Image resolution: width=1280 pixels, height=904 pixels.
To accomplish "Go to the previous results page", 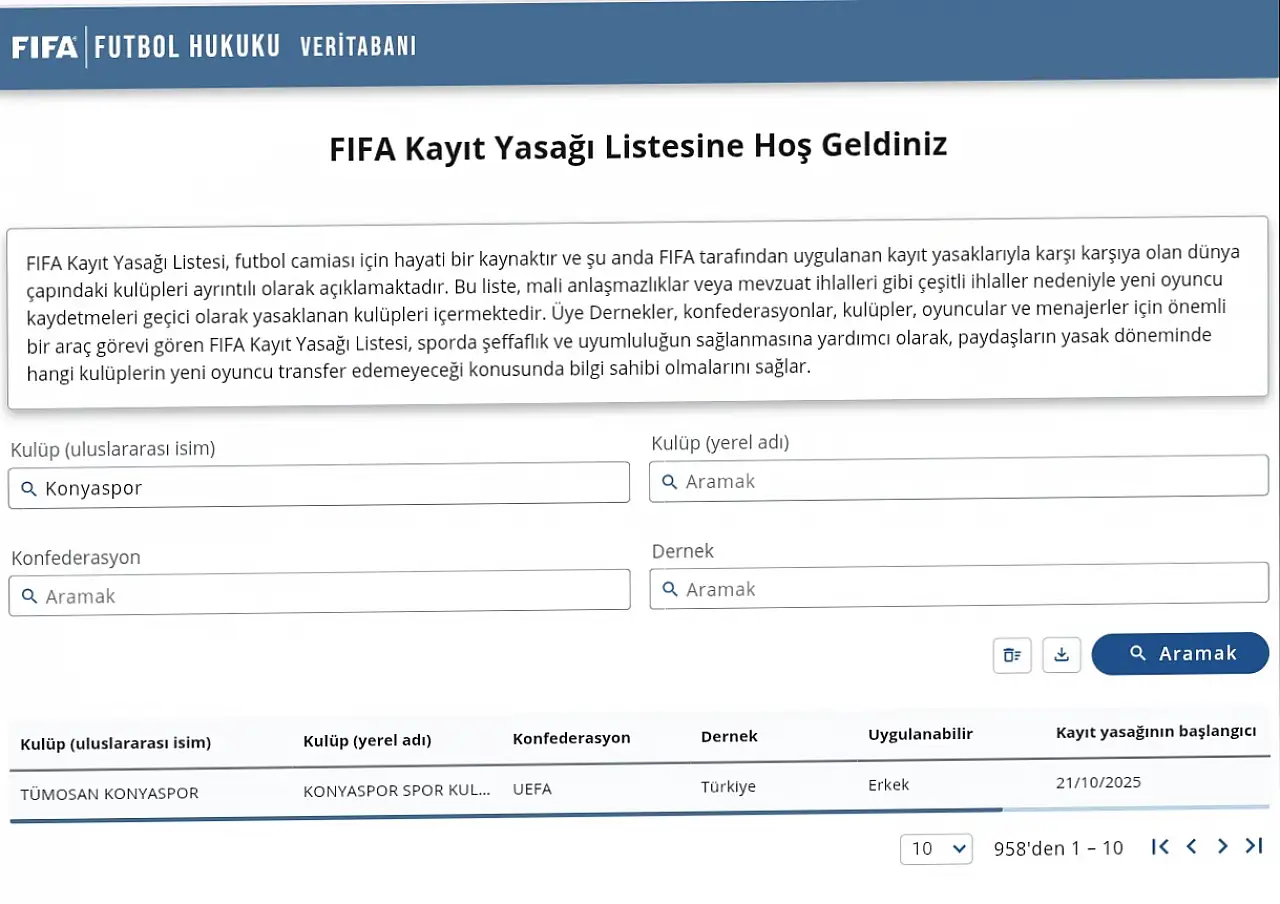I will [x=1191, y=847].
